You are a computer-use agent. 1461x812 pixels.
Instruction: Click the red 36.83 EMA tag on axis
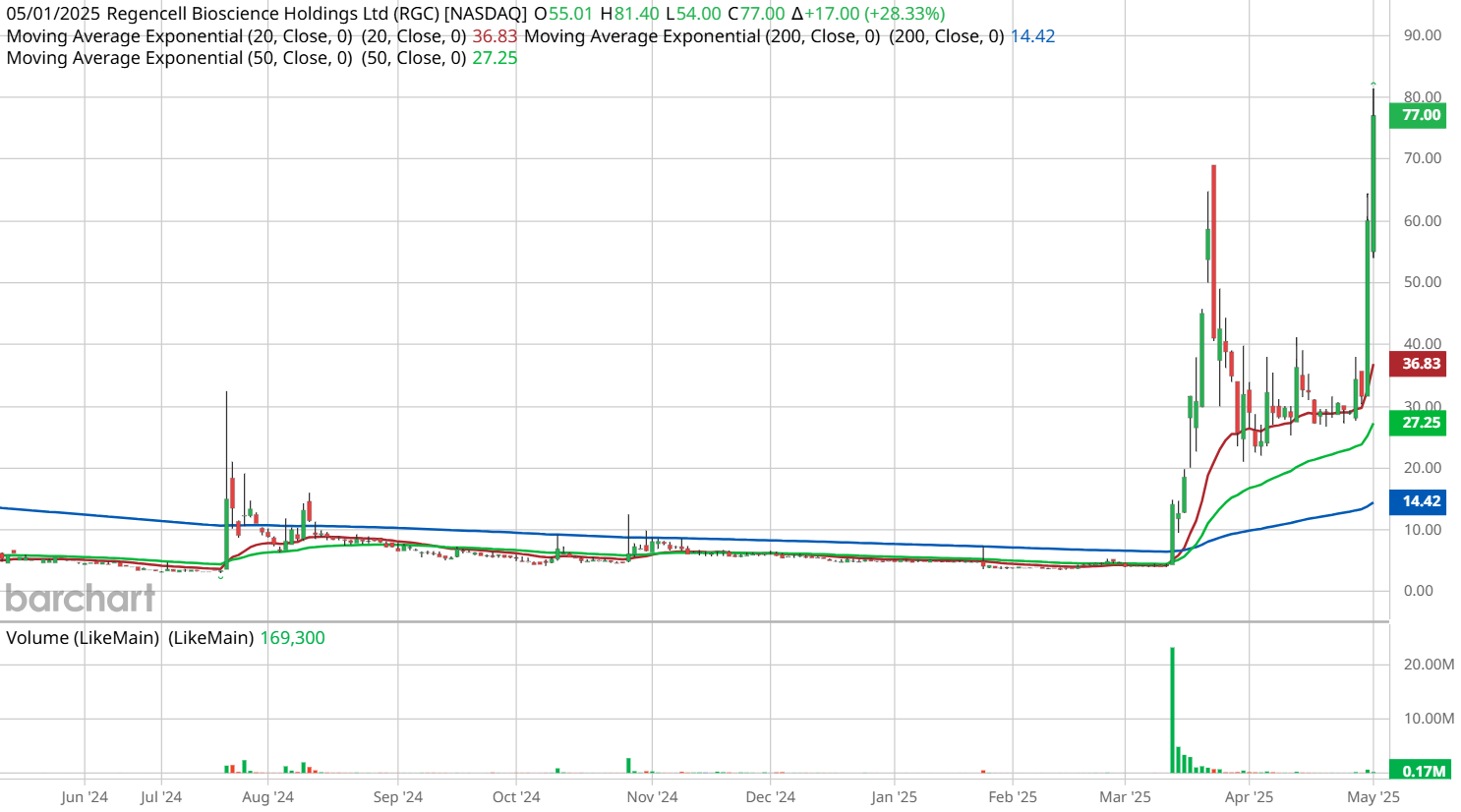[x=1417, y=364]
